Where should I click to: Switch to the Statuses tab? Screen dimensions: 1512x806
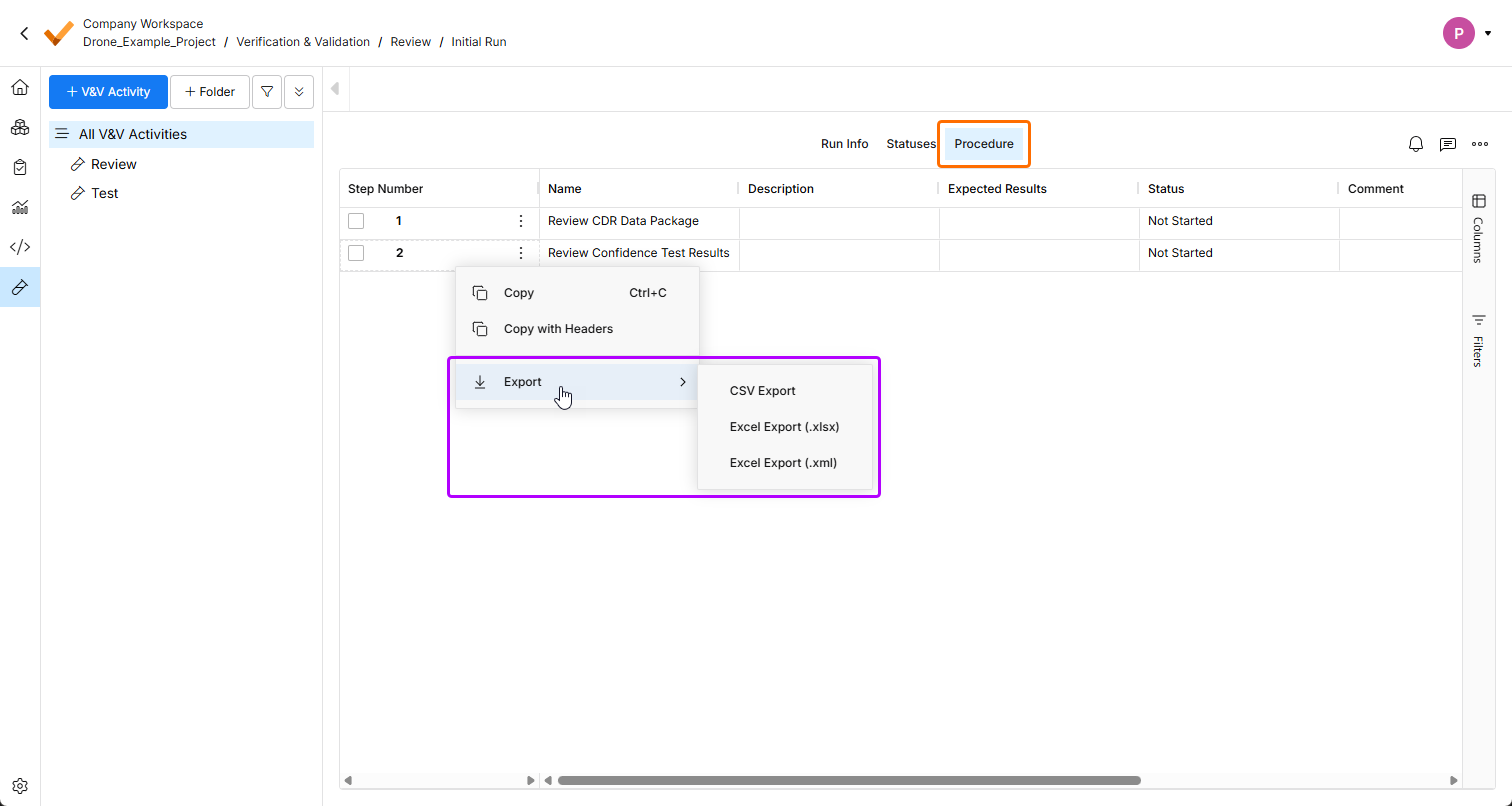tap(910, 144)
